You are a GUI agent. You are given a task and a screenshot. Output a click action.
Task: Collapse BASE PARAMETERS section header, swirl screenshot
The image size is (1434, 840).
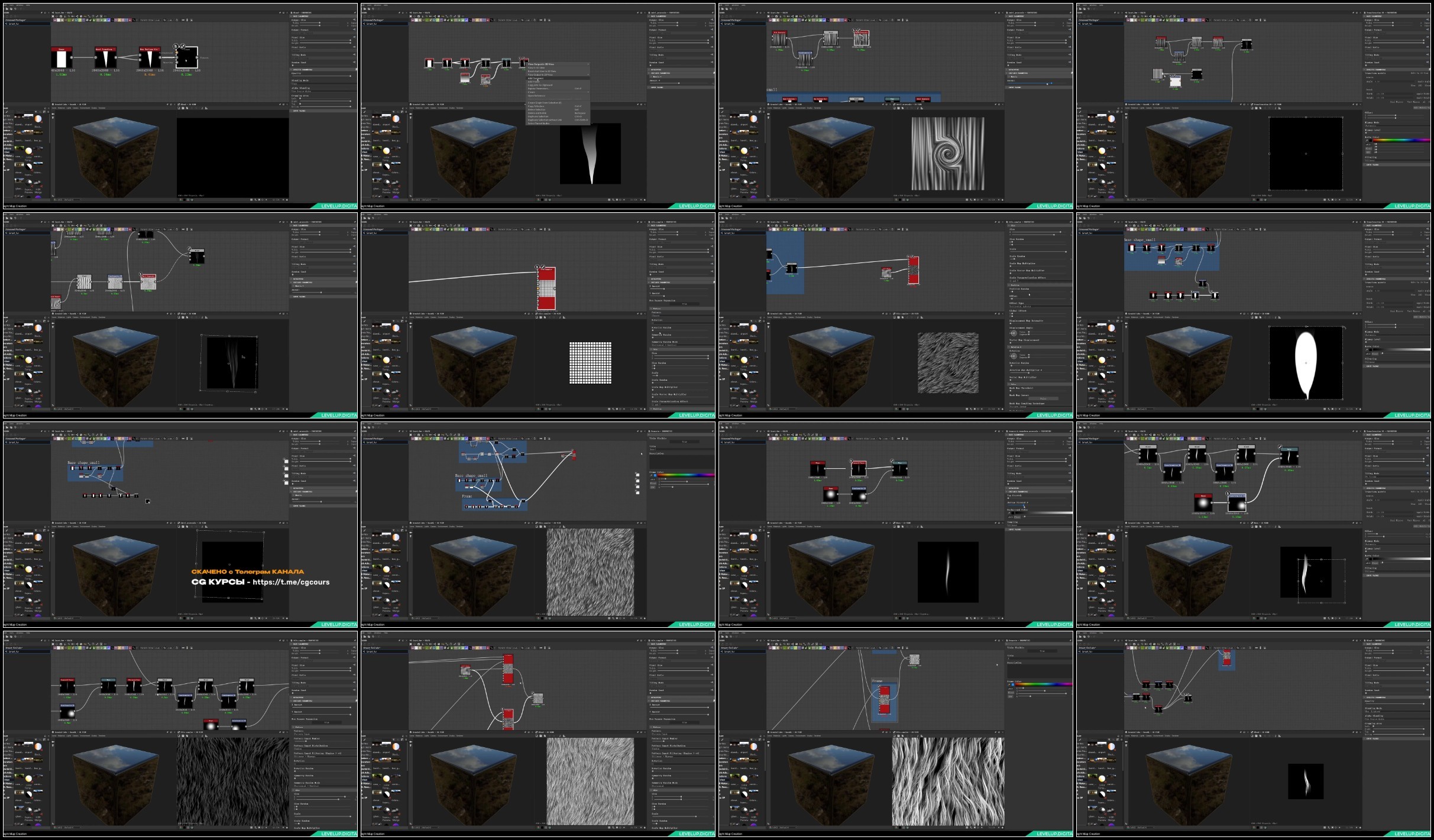click(x=1038, y=16)
